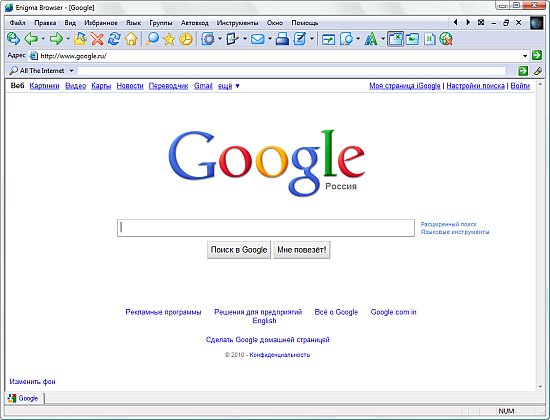Image resolution: width=550 pixels, height=420 pixels.
Task: Open the Favorites star icon
Action: click(169, 39)
